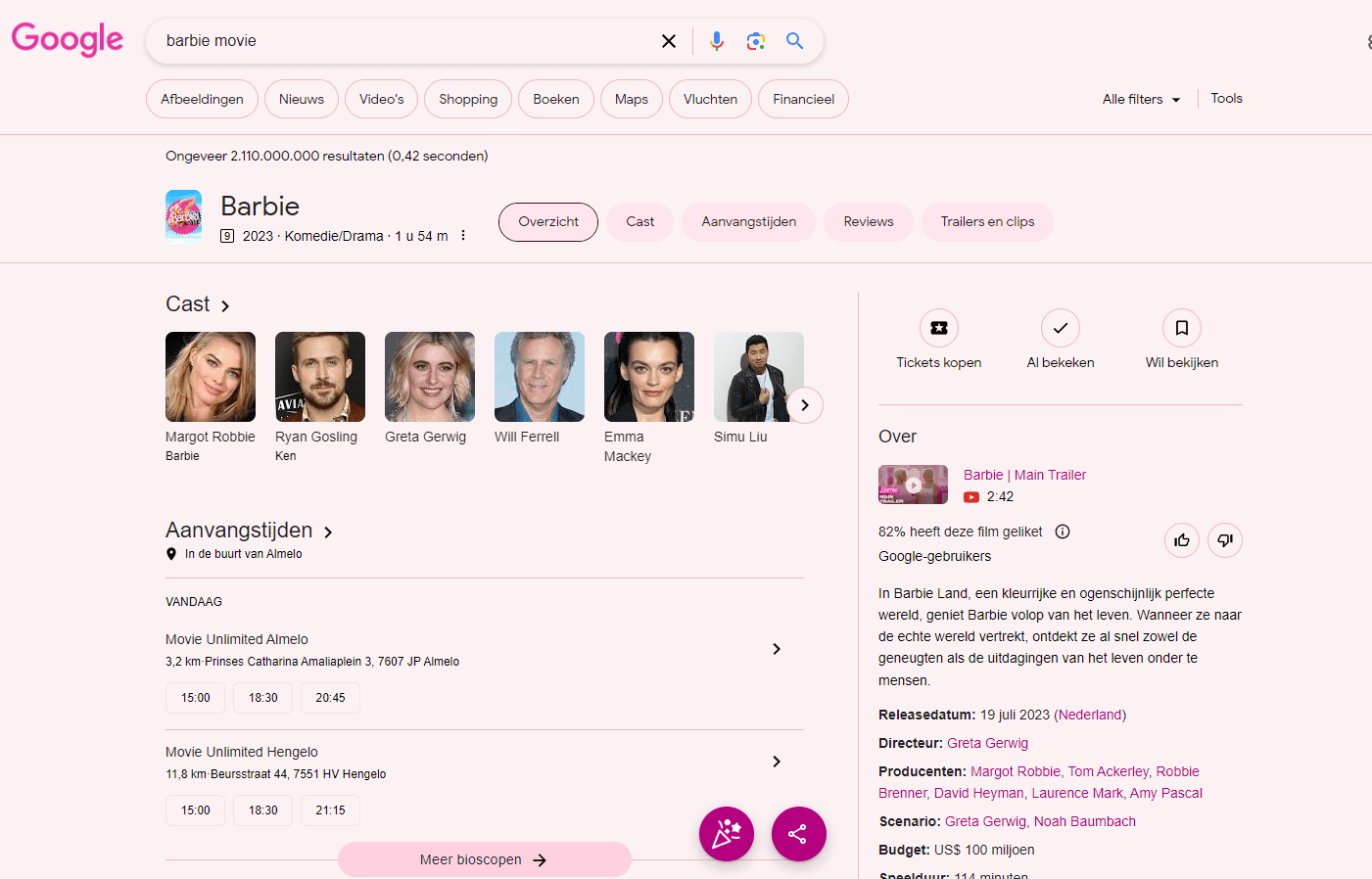The image size is (1372, 879).
Task: Filter results by Nieuws
Action: (302, 99)
